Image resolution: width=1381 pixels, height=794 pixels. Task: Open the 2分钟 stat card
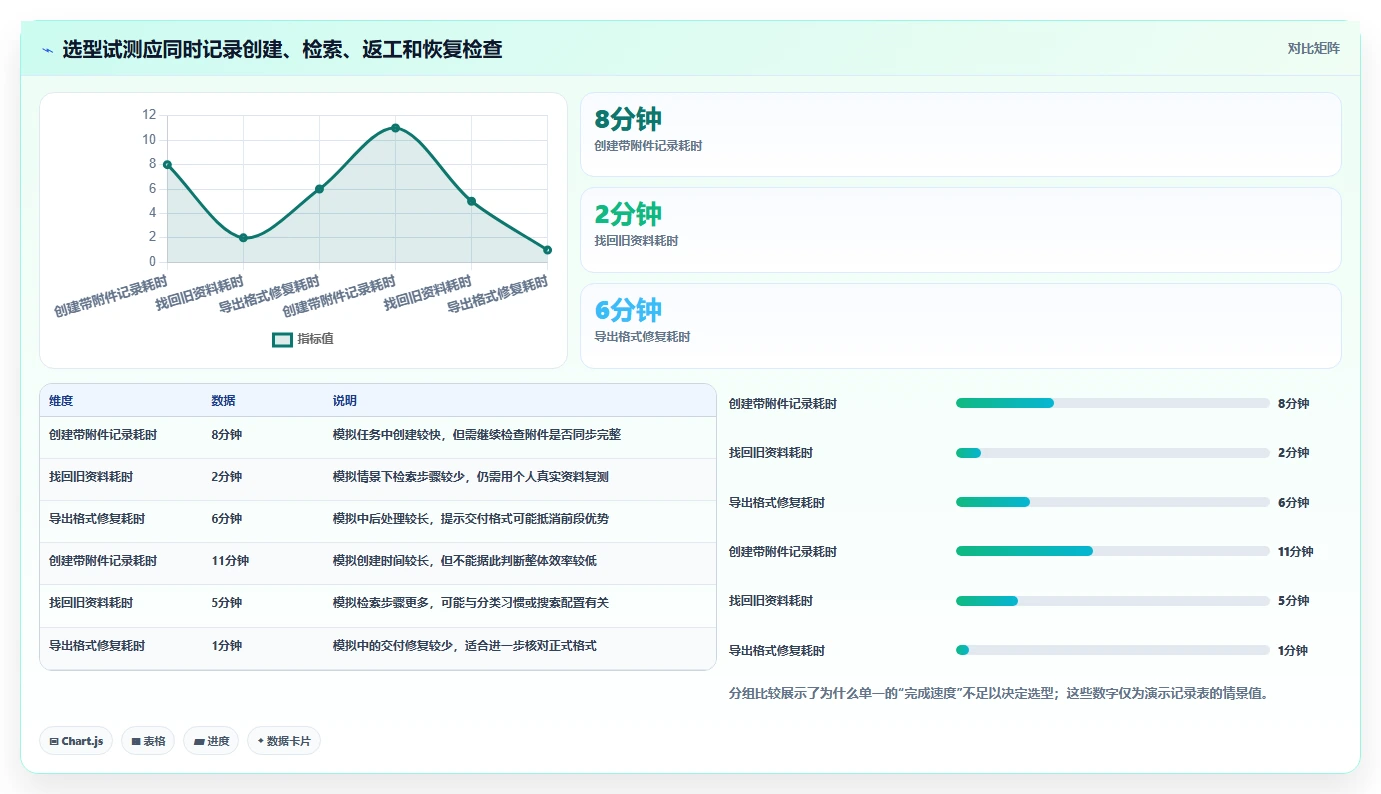(960, 230)
